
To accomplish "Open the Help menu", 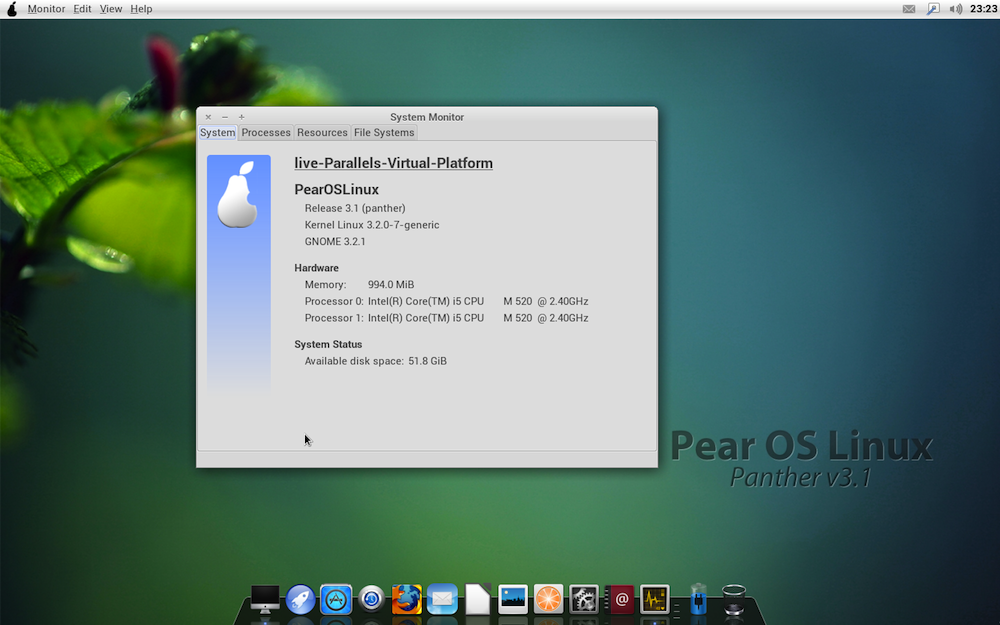I will pyautogui.click(x=141, y=8).
